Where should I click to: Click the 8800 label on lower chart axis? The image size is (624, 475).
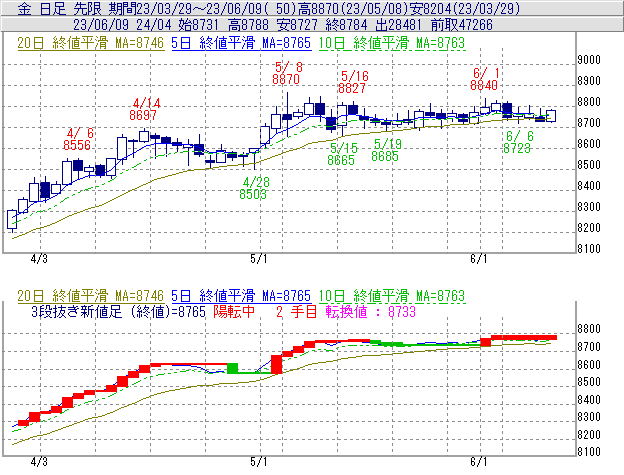tap(589, 329)
